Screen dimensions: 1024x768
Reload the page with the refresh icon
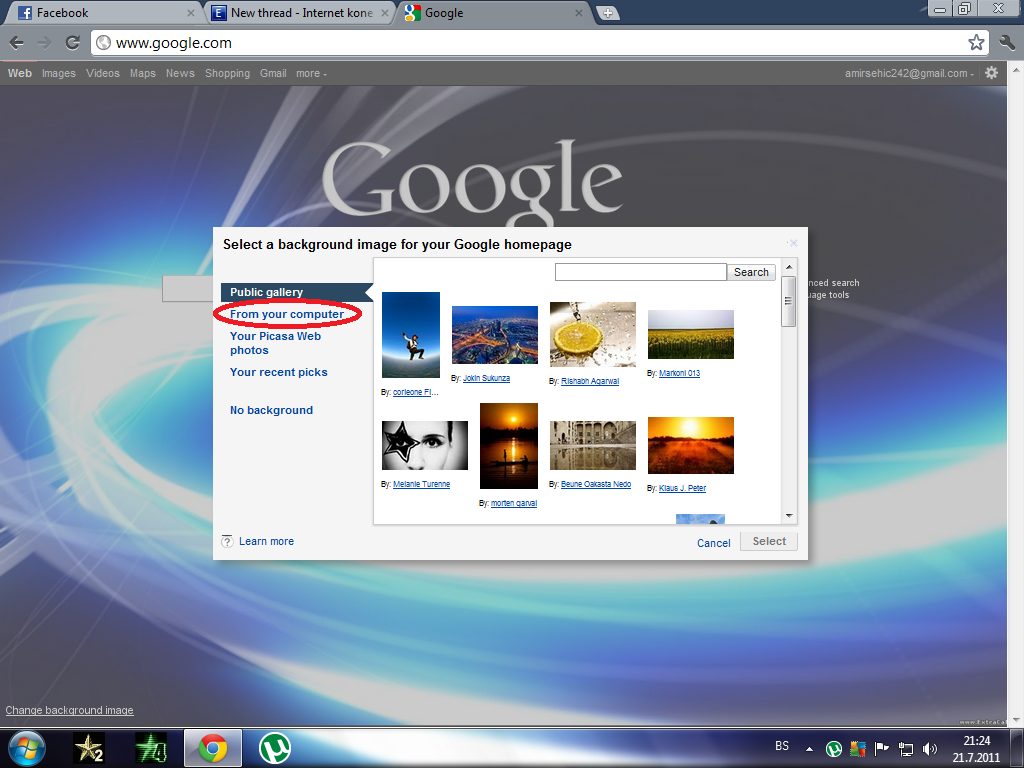(72, 43)
